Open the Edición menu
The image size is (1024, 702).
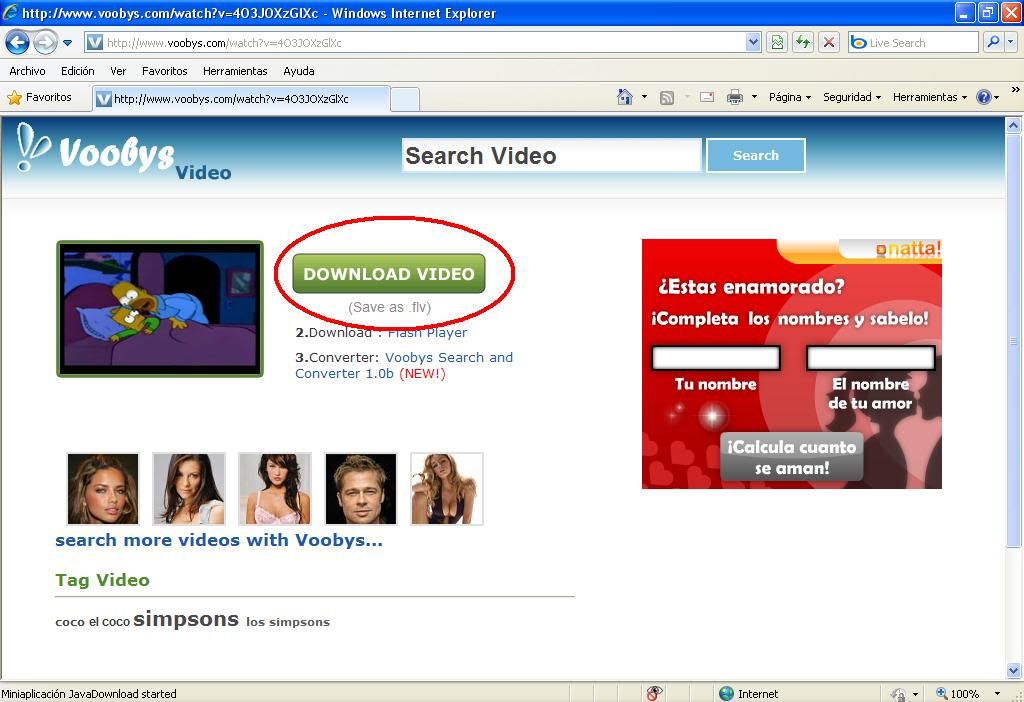click(x=78, y=71)
